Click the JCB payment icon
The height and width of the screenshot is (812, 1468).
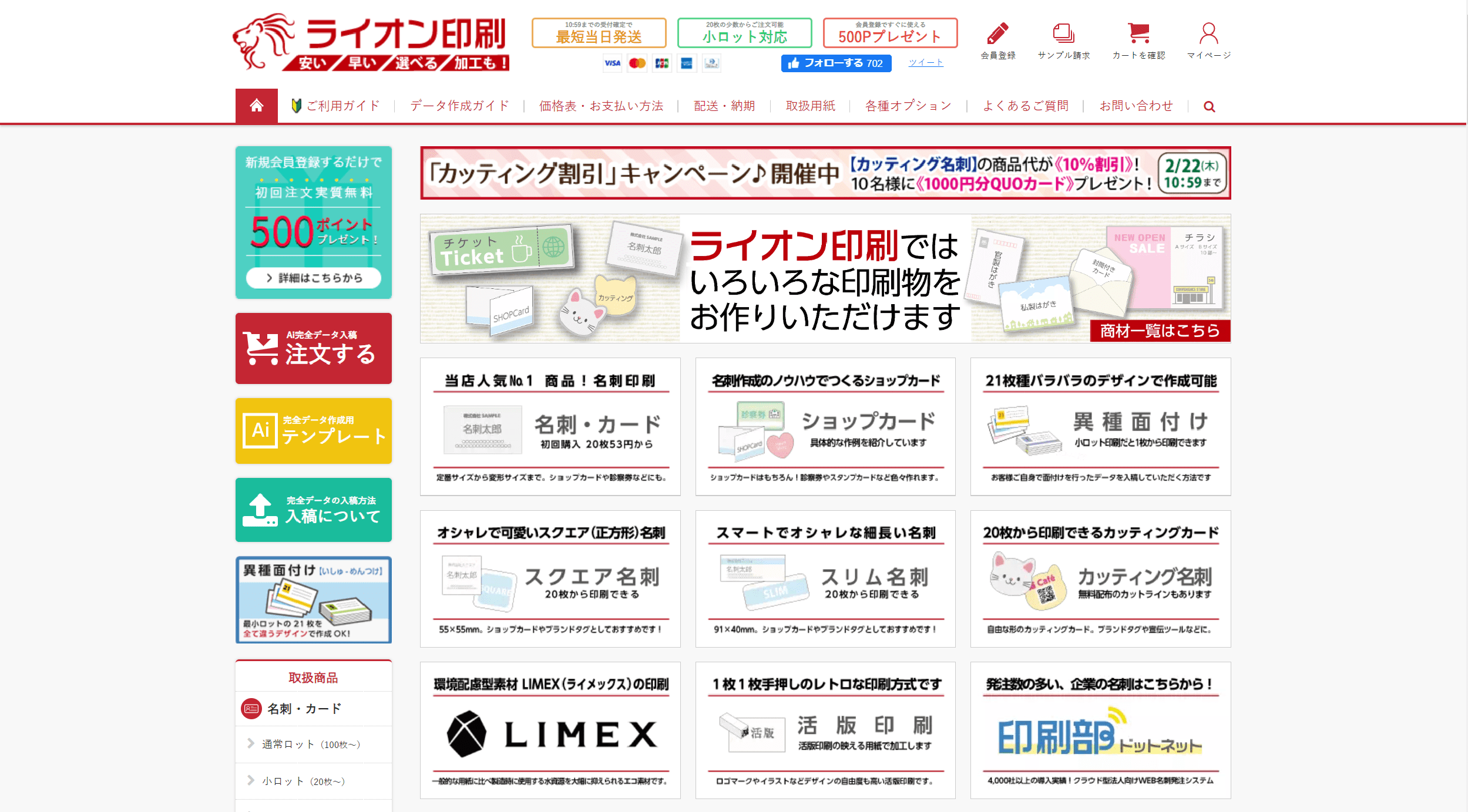click(x=662, y=63)
